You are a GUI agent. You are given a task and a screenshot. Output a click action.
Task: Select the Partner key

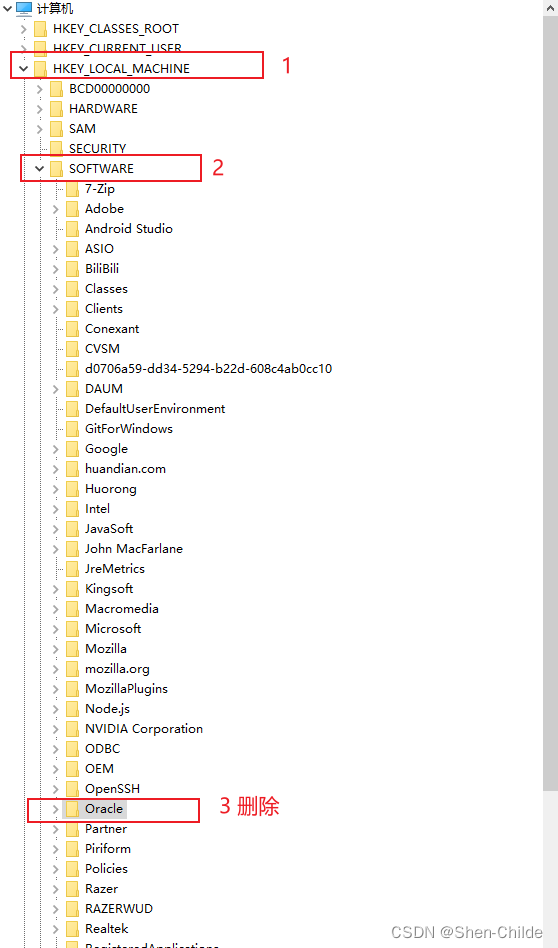point(106,829)
